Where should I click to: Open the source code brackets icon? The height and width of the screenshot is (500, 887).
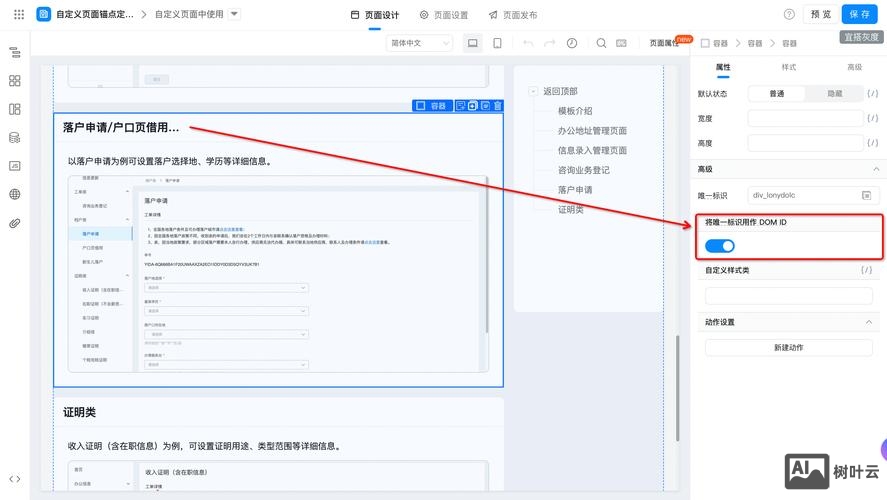(15, 479)
